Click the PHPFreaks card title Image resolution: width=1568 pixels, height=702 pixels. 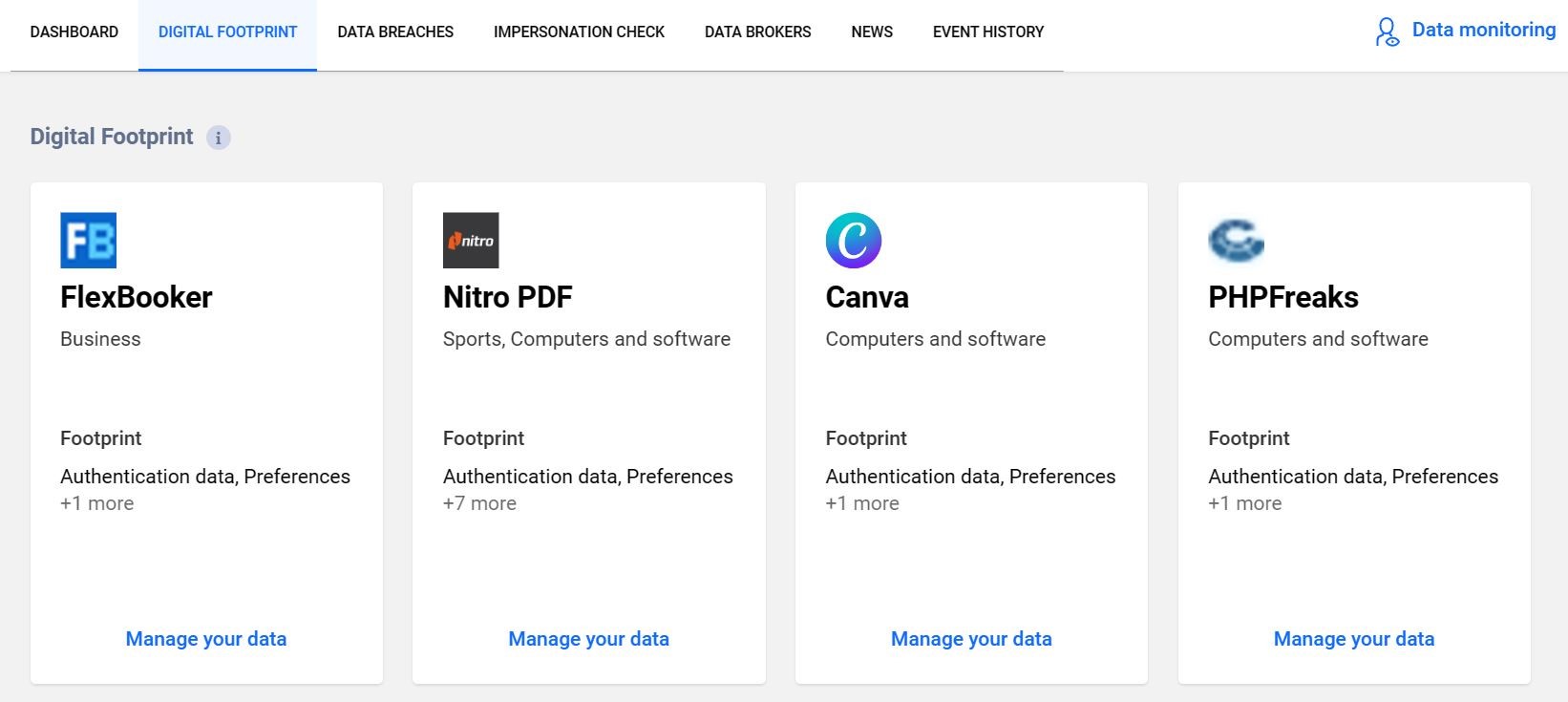pos(1283,297)
